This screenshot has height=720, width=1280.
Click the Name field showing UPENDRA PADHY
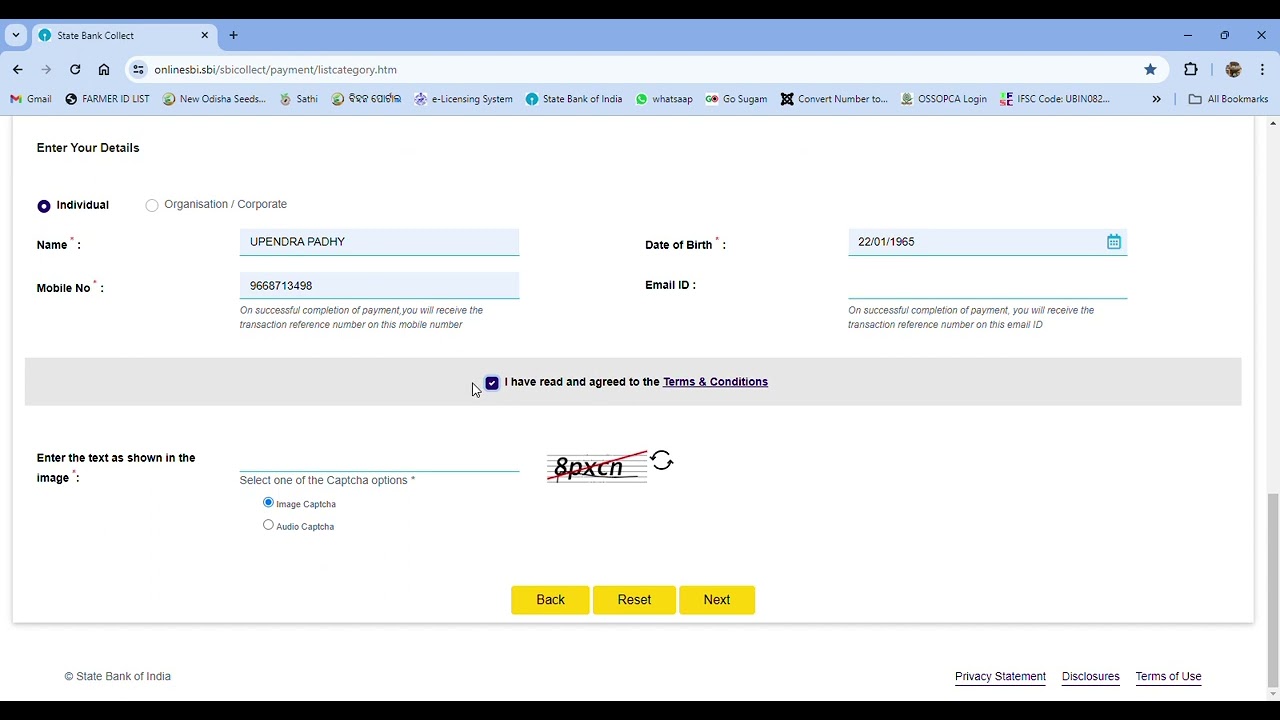point(379,242)
